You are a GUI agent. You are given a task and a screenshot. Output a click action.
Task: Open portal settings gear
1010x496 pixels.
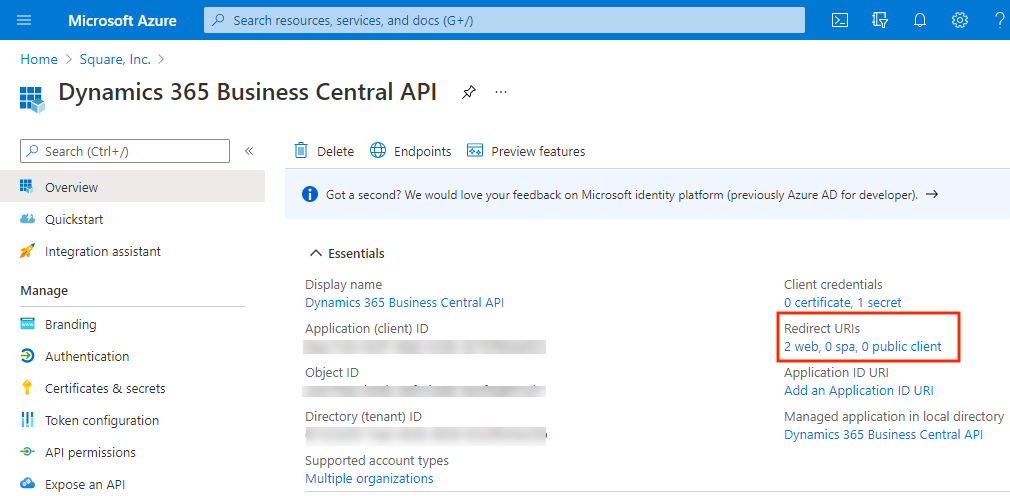tap(960, 20)
